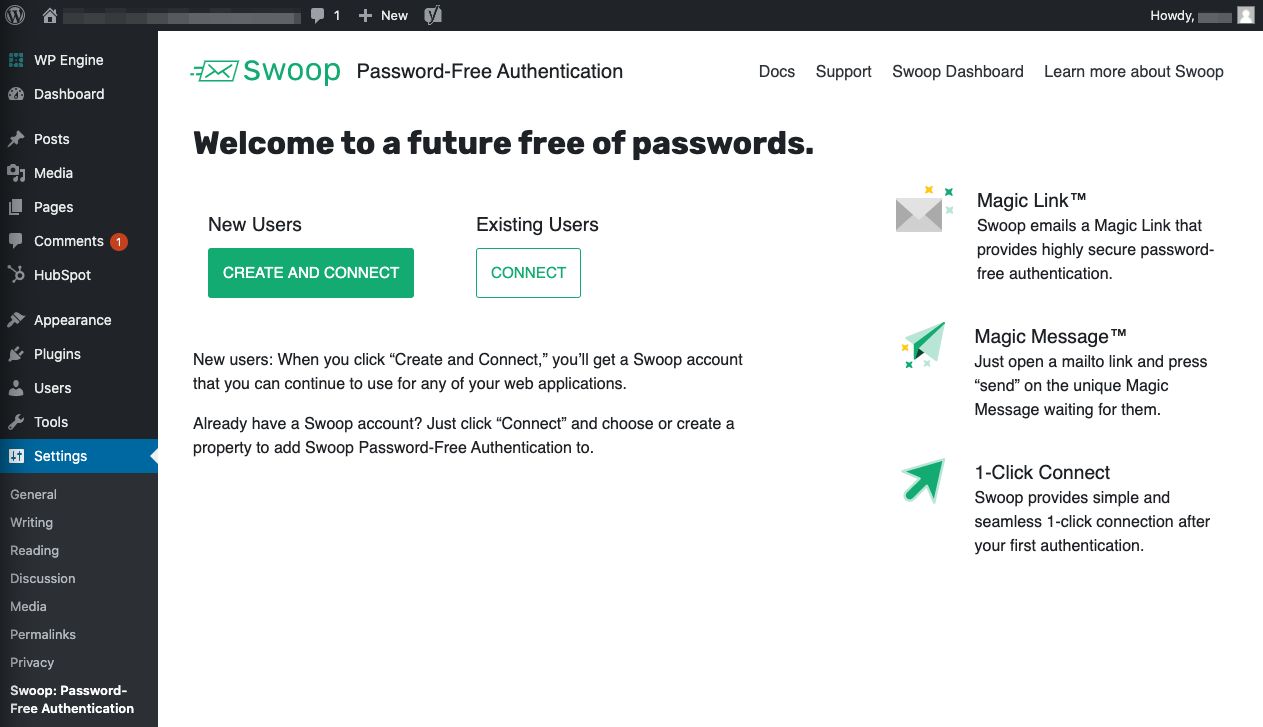Click the Settings sliders icon
The height and width of the screenshot is (727, 1263).
coord(16,456)
